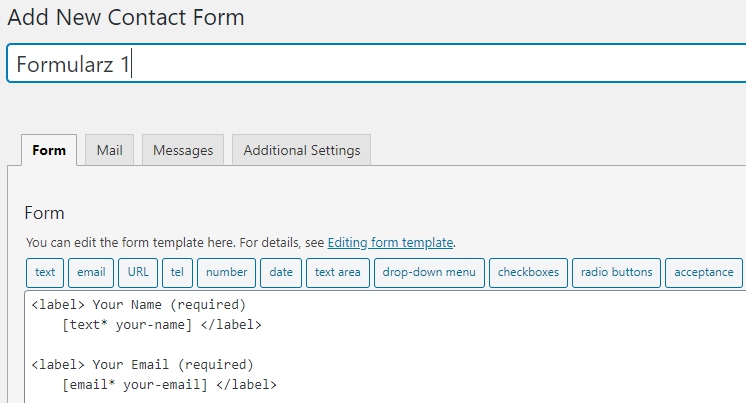
Task: Insert a text area tag
Action: [x=337, y=272]
